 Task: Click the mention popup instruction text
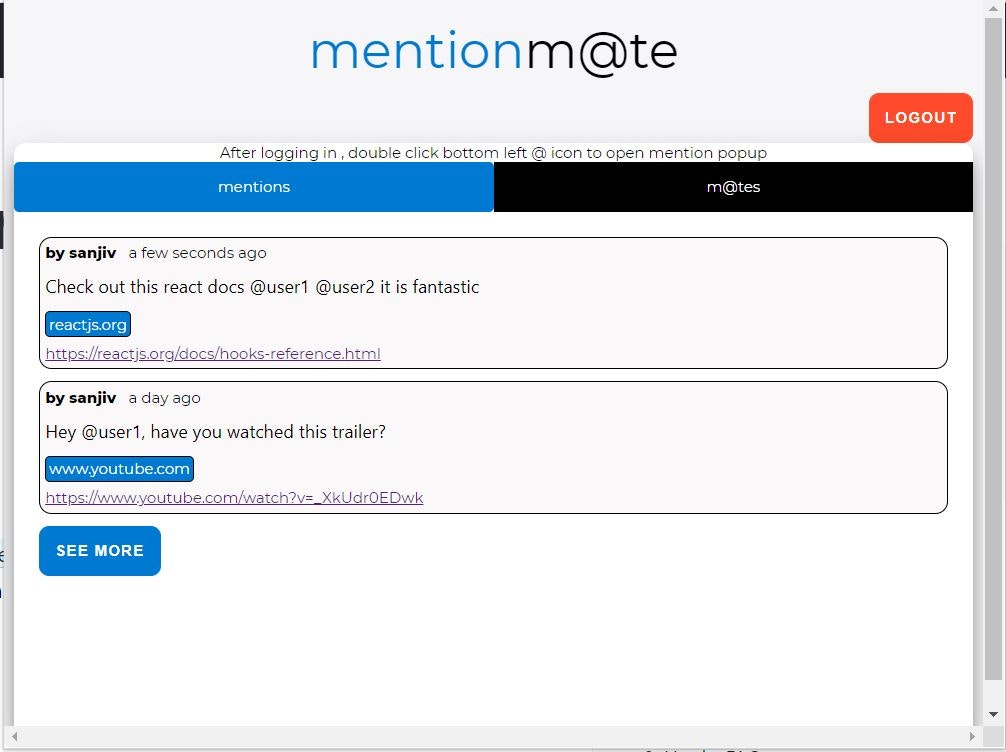coord(493,153)
